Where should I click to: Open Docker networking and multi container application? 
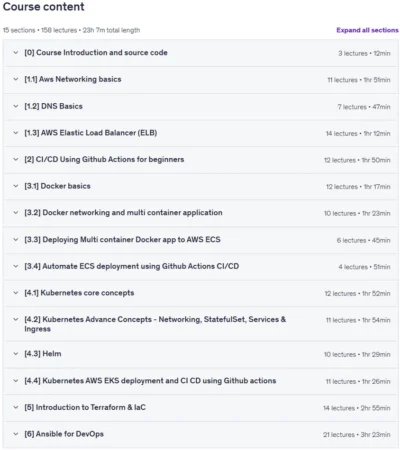pyautogui.click(x=201, y=213)
